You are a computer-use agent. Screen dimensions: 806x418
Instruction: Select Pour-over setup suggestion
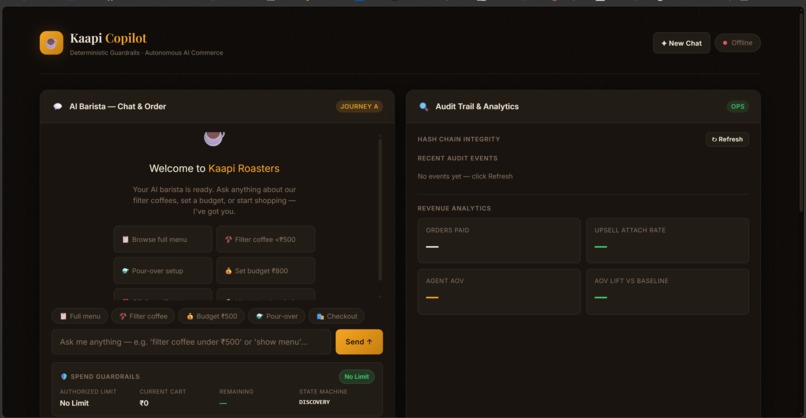tap(162, 270)
